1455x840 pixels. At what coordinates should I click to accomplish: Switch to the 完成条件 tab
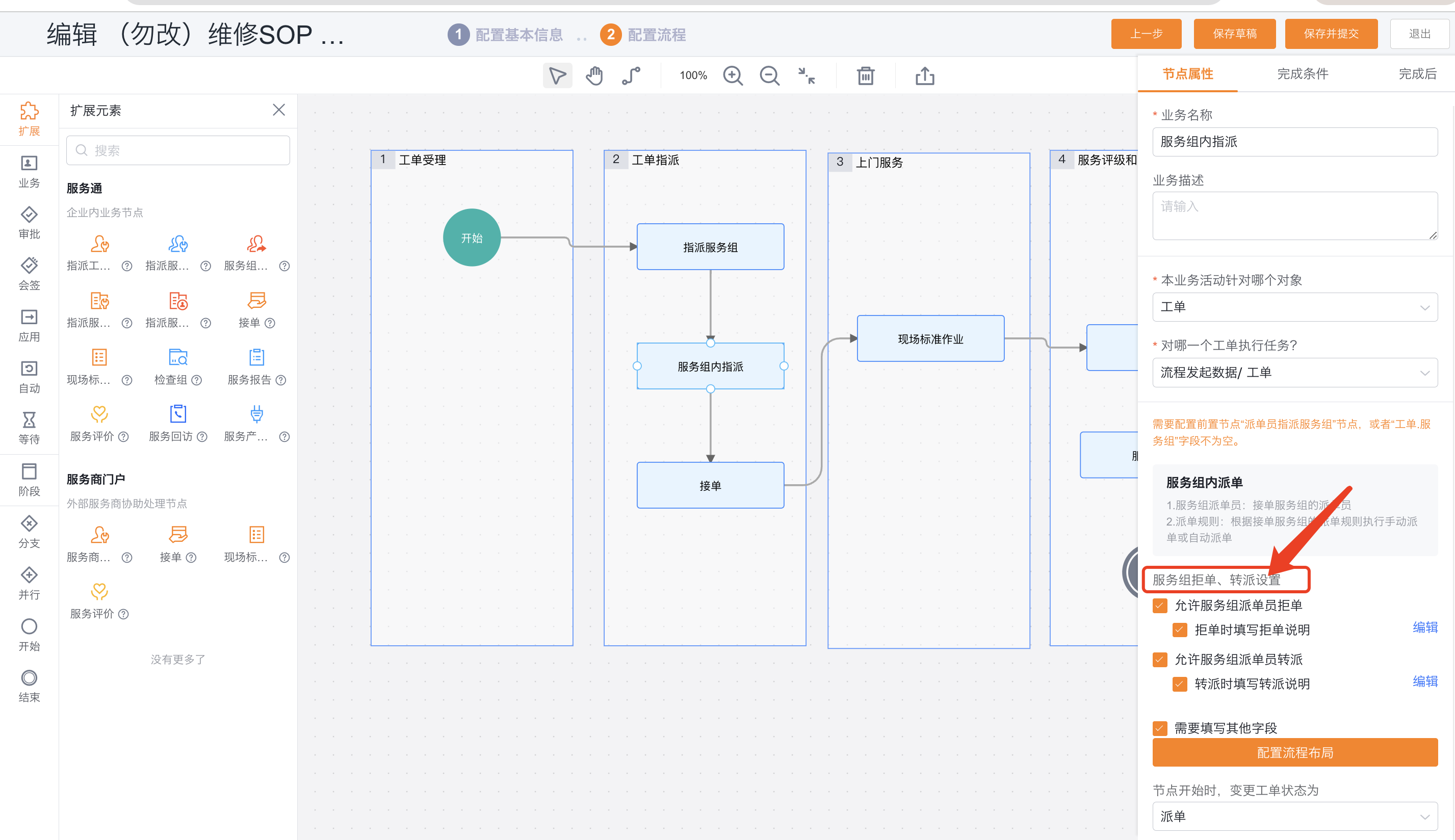click(1303, 74)
